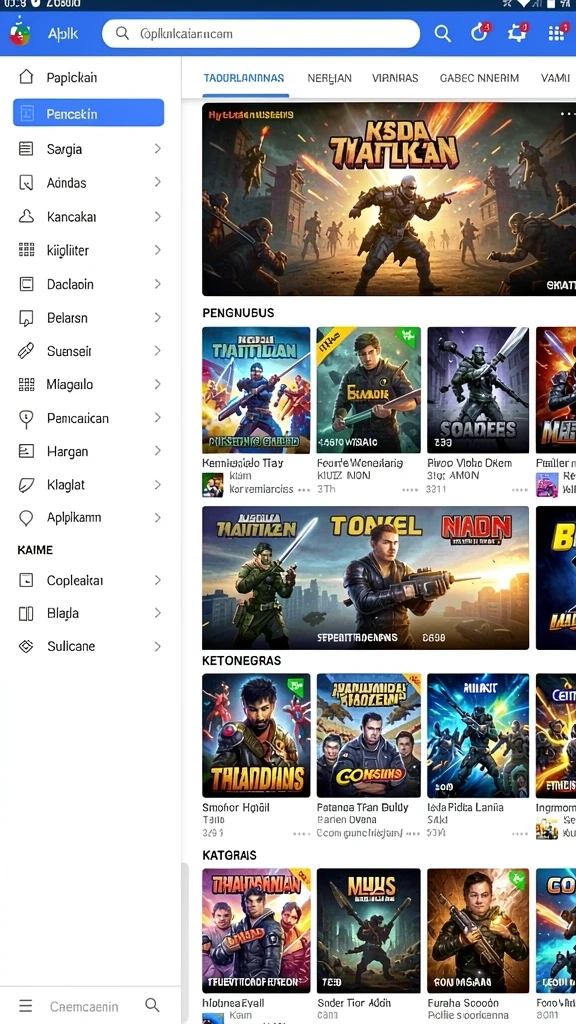Click the Miagailo grid icon
This screenshot has height=1024, width=576.
26,385
